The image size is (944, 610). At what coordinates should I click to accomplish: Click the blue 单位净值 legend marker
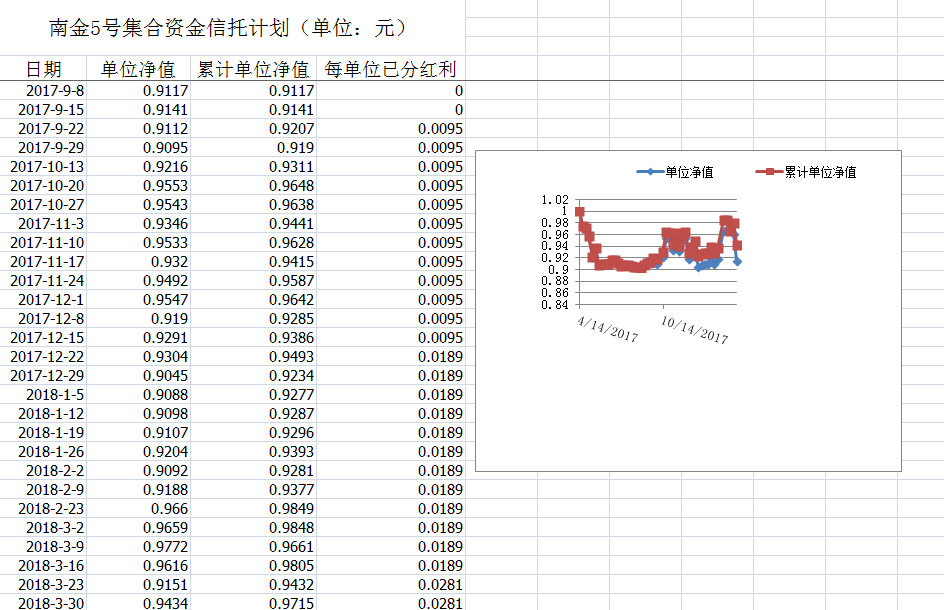point(651,172)
